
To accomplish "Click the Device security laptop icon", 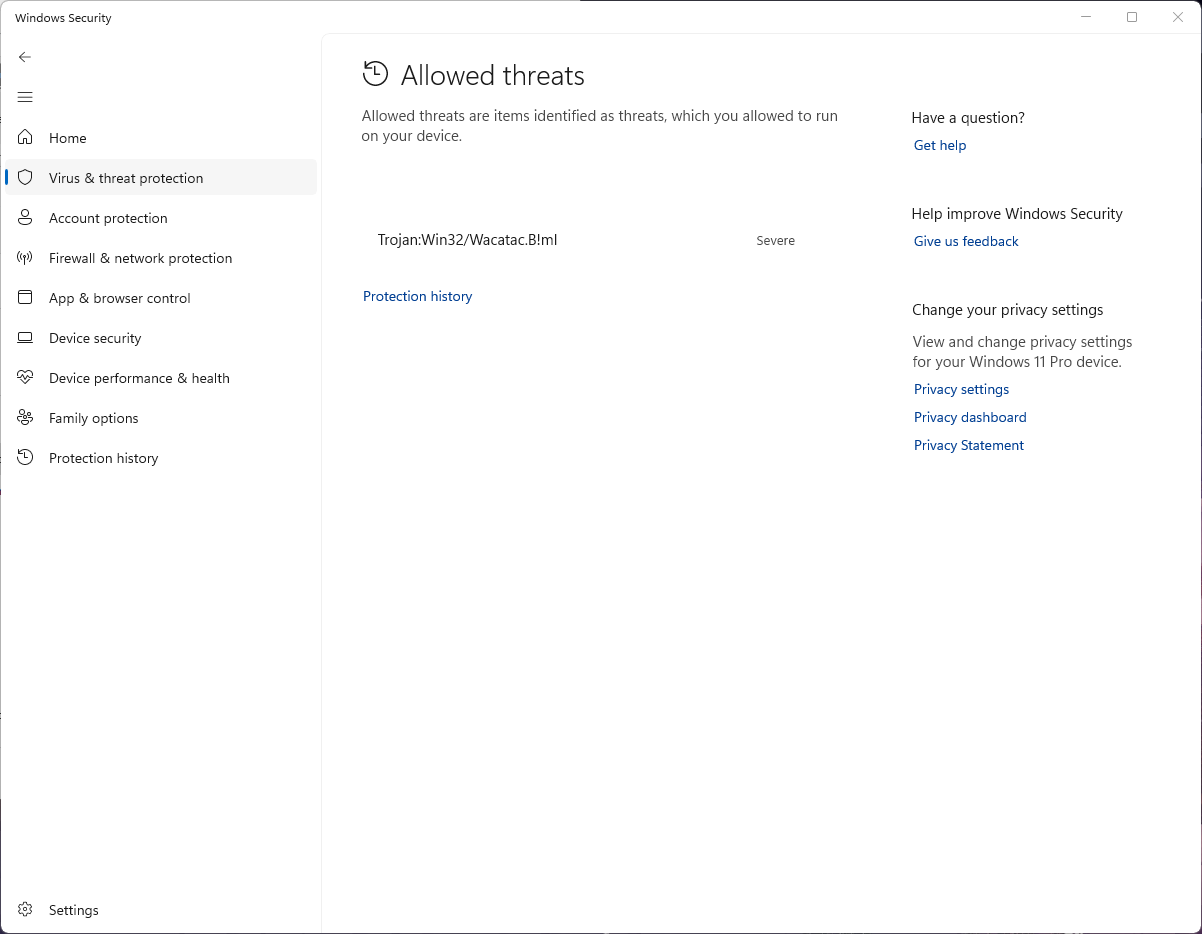I will (25, 338).
